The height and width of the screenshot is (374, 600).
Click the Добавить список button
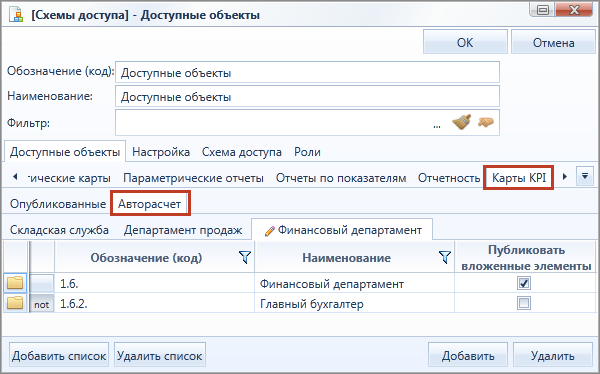pos(59,356)
